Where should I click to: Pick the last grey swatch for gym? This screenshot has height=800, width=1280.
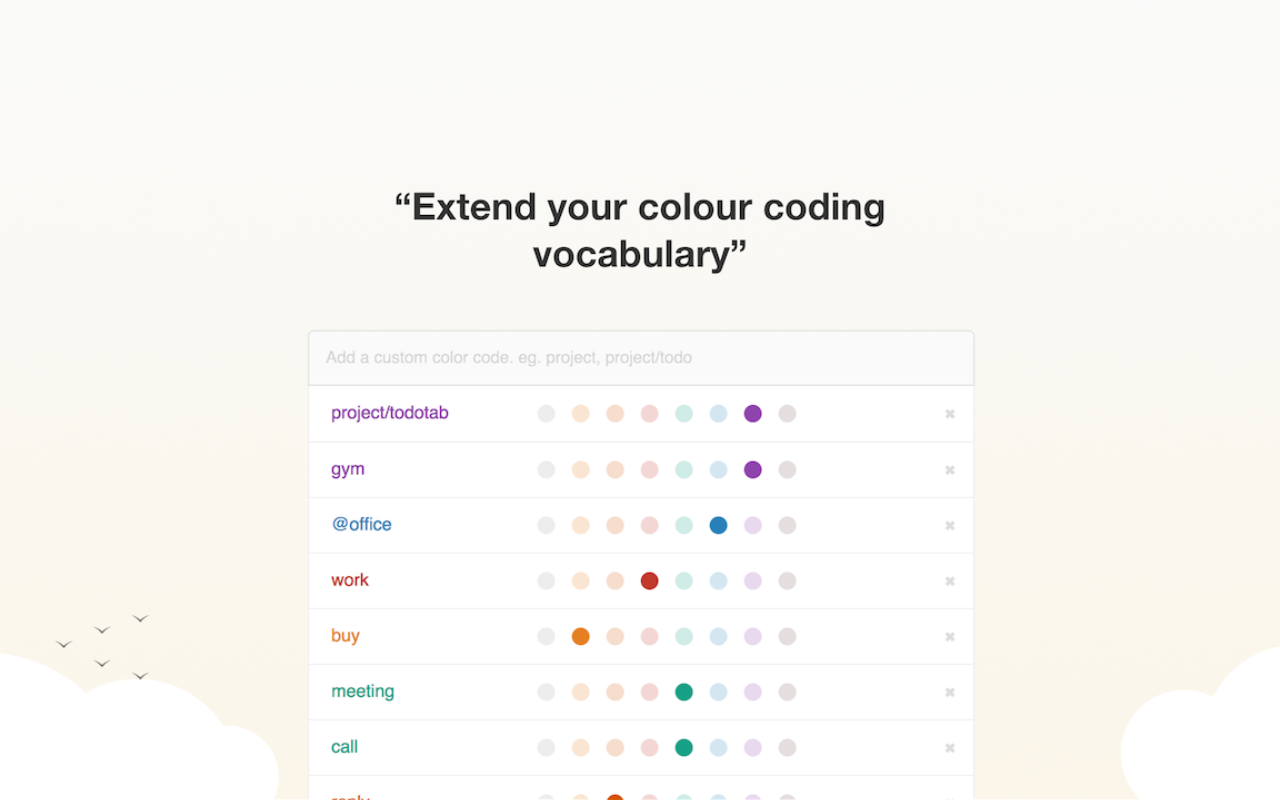pos(787,470)
